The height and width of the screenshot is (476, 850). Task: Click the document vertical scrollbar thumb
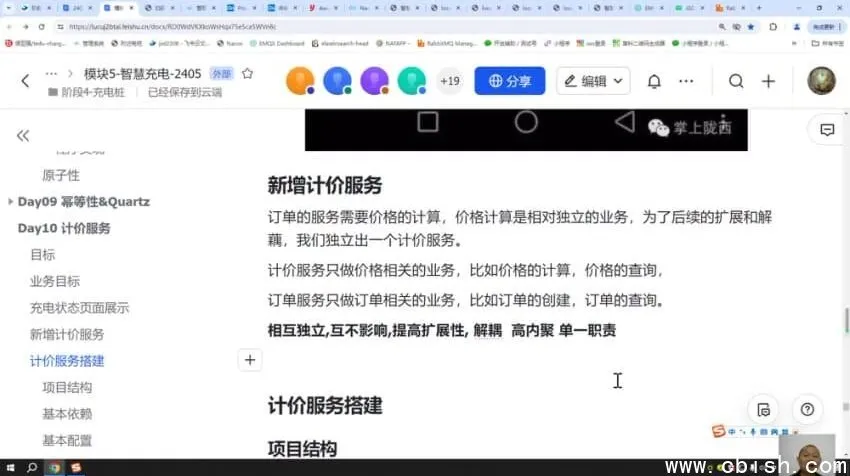pyautogui.click(x=846, y=320)
